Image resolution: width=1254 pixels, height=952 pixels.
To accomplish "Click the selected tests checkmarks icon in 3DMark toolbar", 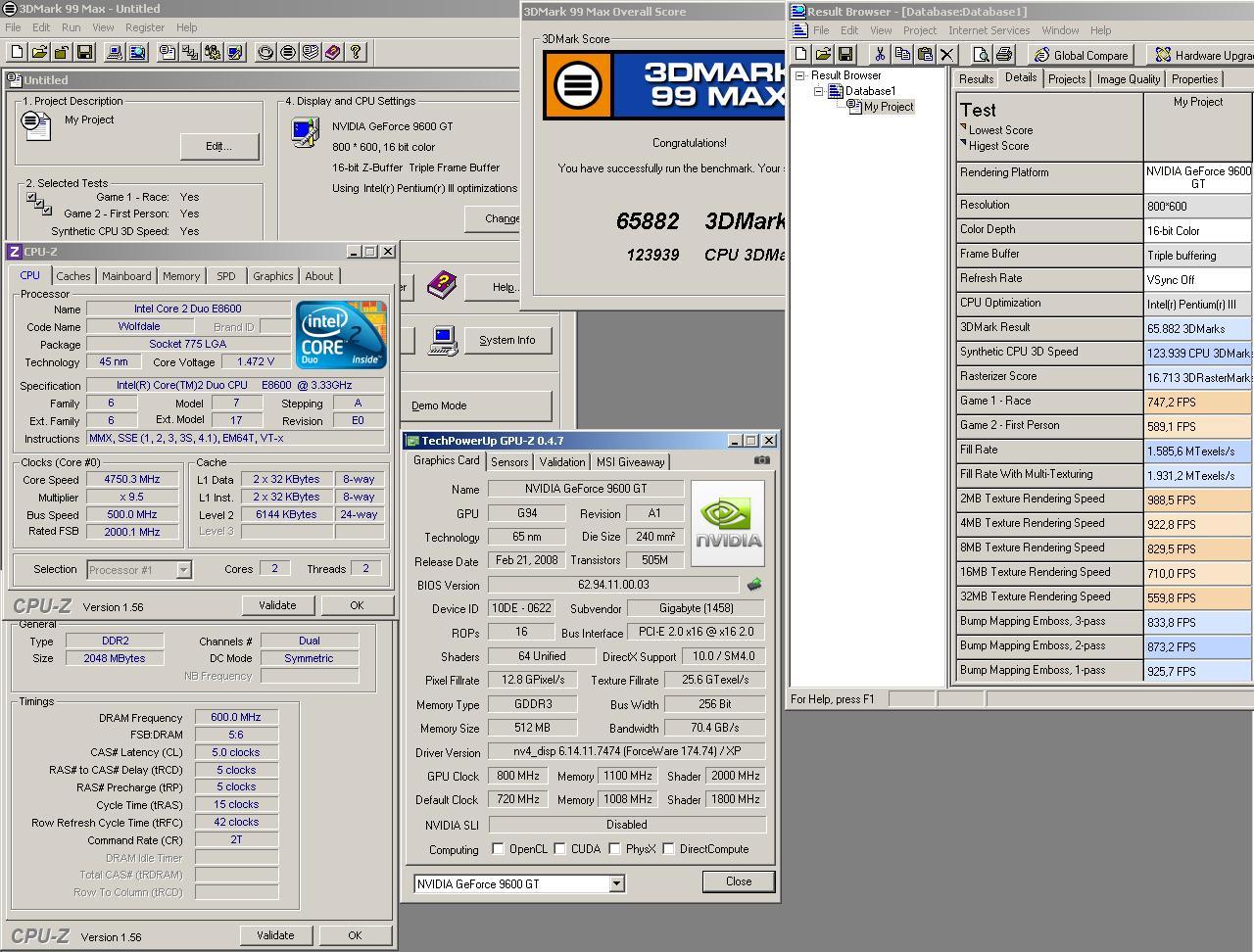I will [x=190, y=52].
